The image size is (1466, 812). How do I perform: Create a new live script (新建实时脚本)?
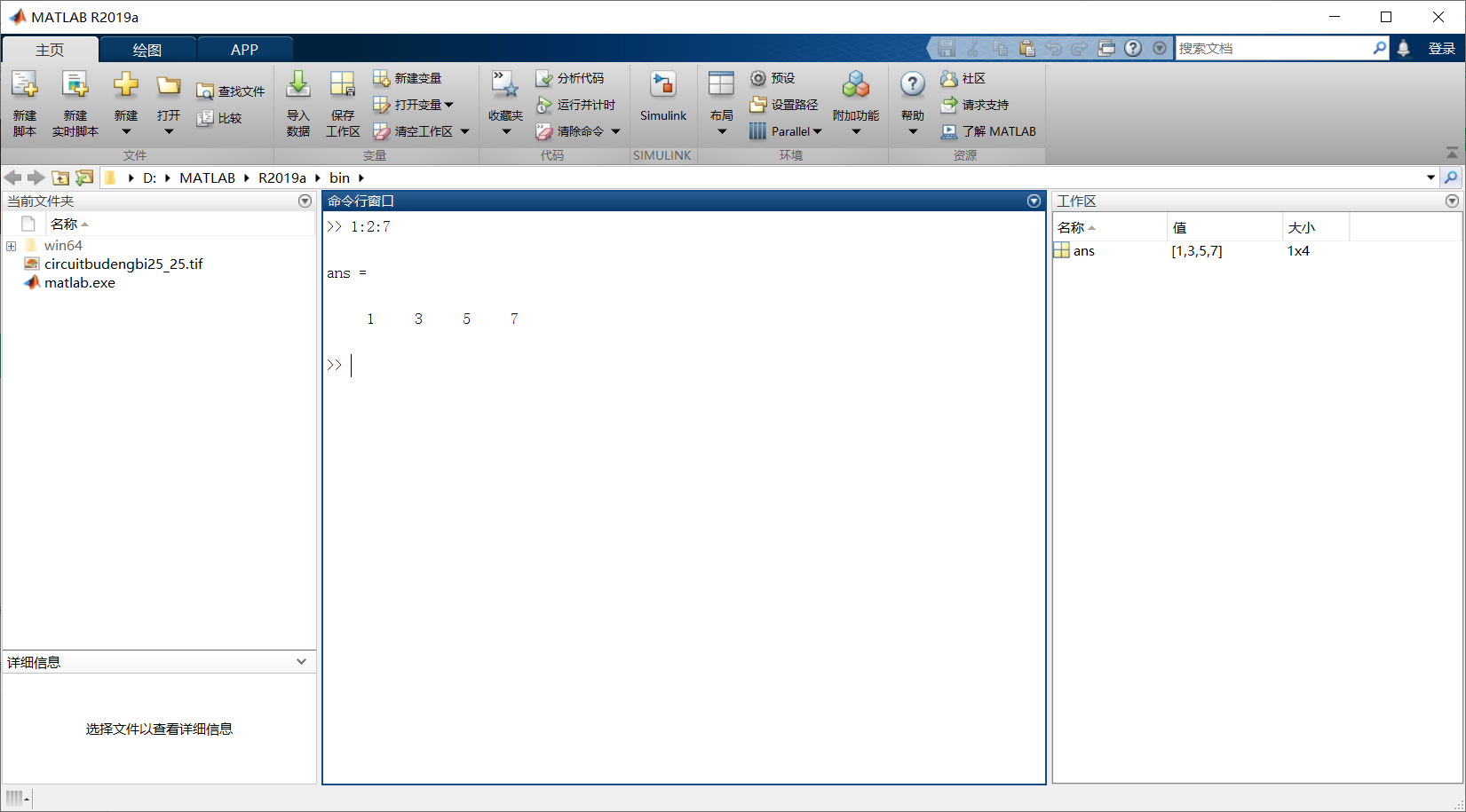coord(75,104)
